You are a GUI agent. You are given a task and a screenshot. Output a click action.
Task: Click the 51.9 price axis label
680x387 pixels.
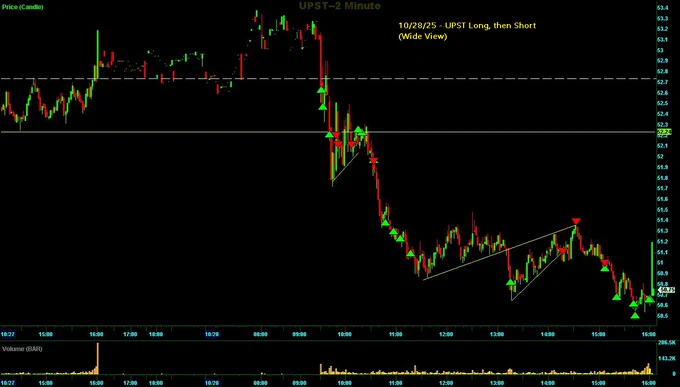point(662,167)
